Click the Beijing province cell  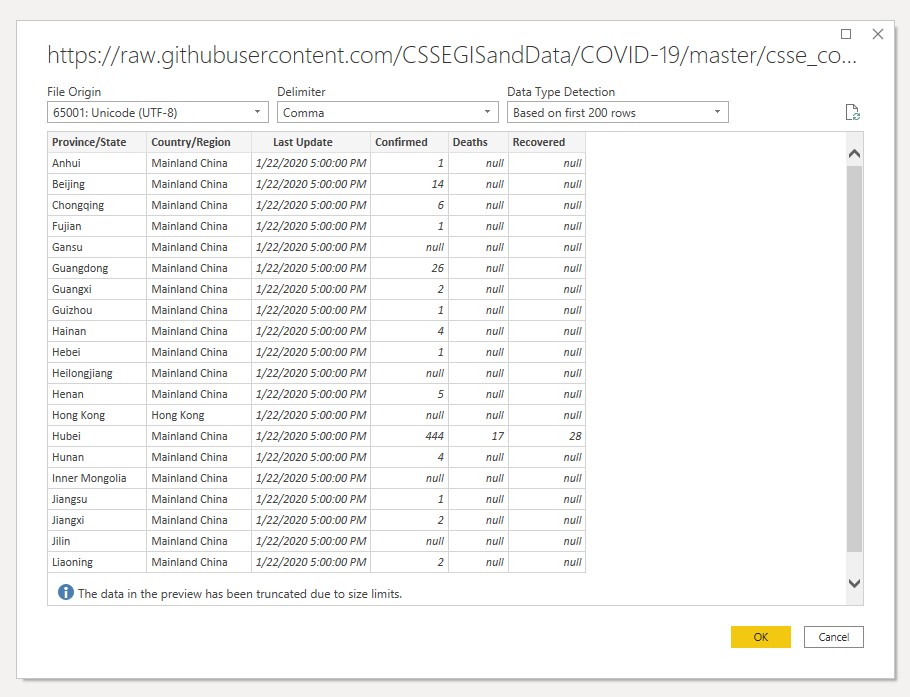[x=97, y=184]
